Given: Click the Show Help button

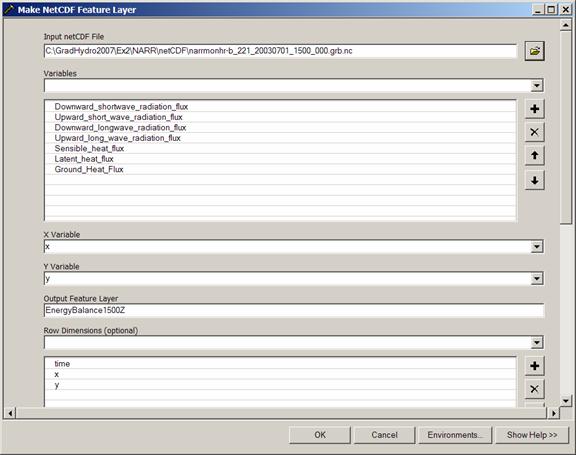Looking at the screenshot, I should pyautogui.click(x=532, y=435).
